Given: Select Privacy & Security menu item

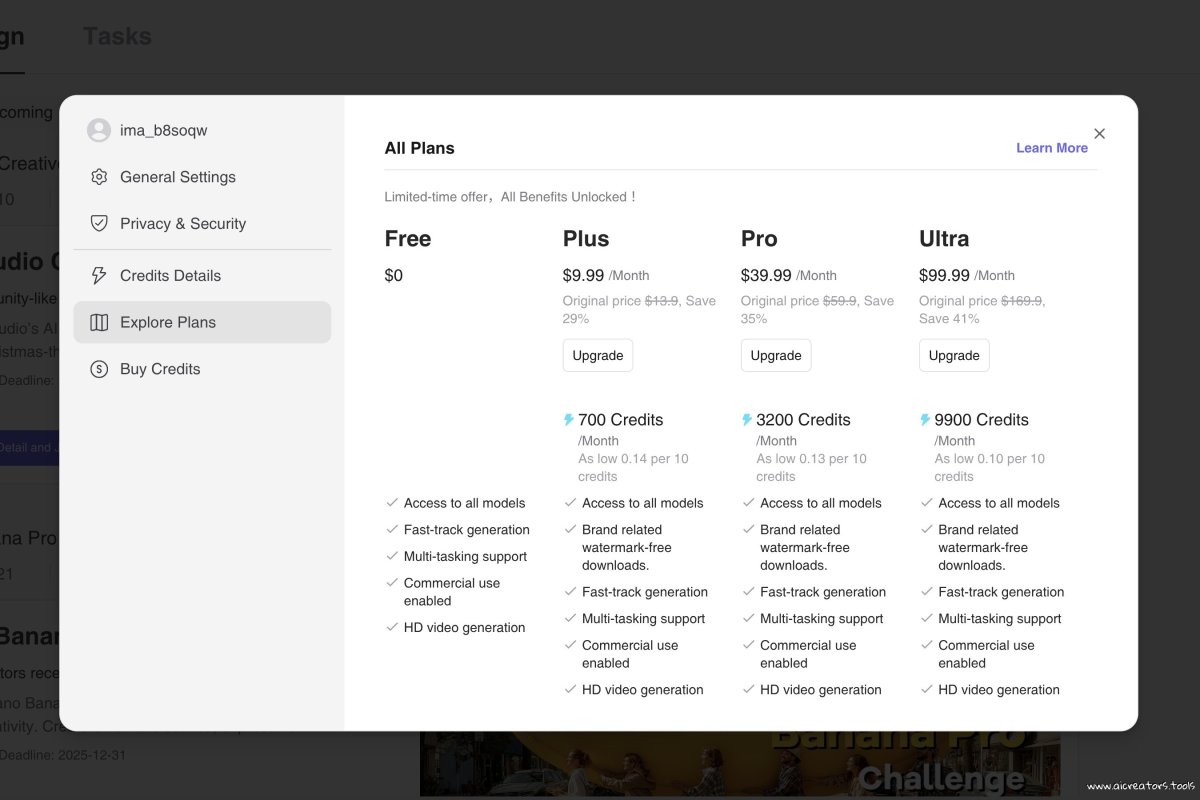Looking at the screenshot, I should point(183,223).
